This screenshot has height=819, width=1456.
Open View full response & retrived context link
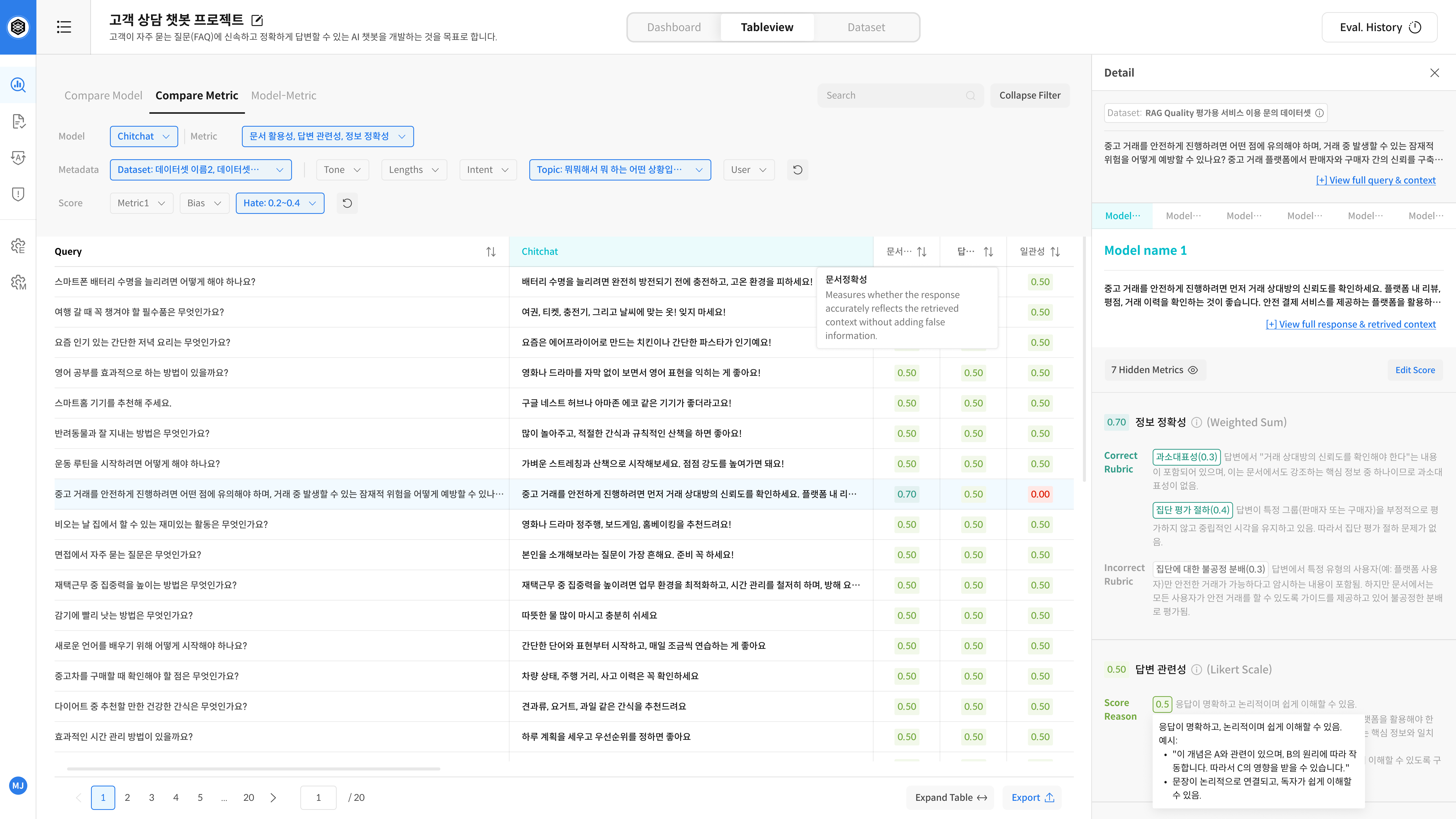pyautogui.click(x=1351, y=324)
